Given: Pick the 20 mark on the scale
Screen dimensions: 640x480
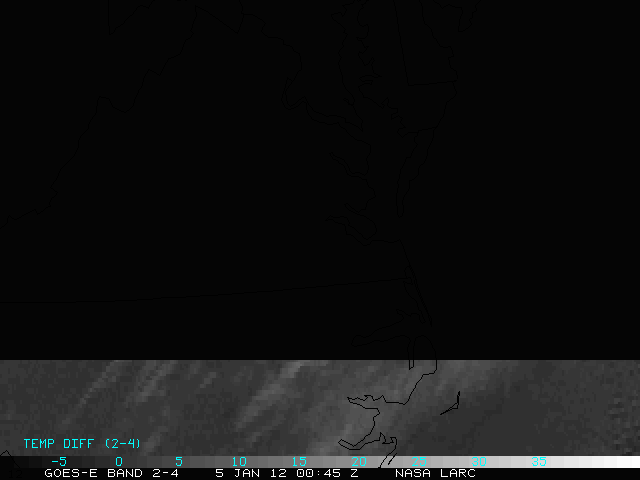Looking at the screenshot, I should pyautogui.click(x=358, y=461).
